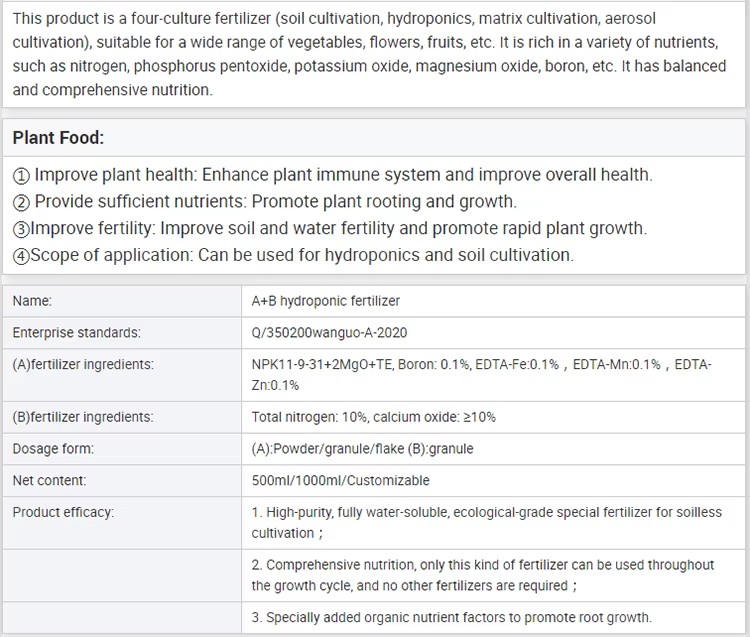
Task: Click the circled number 3 bullet icon
Action: pyautogui.click(x=21, y=229)
